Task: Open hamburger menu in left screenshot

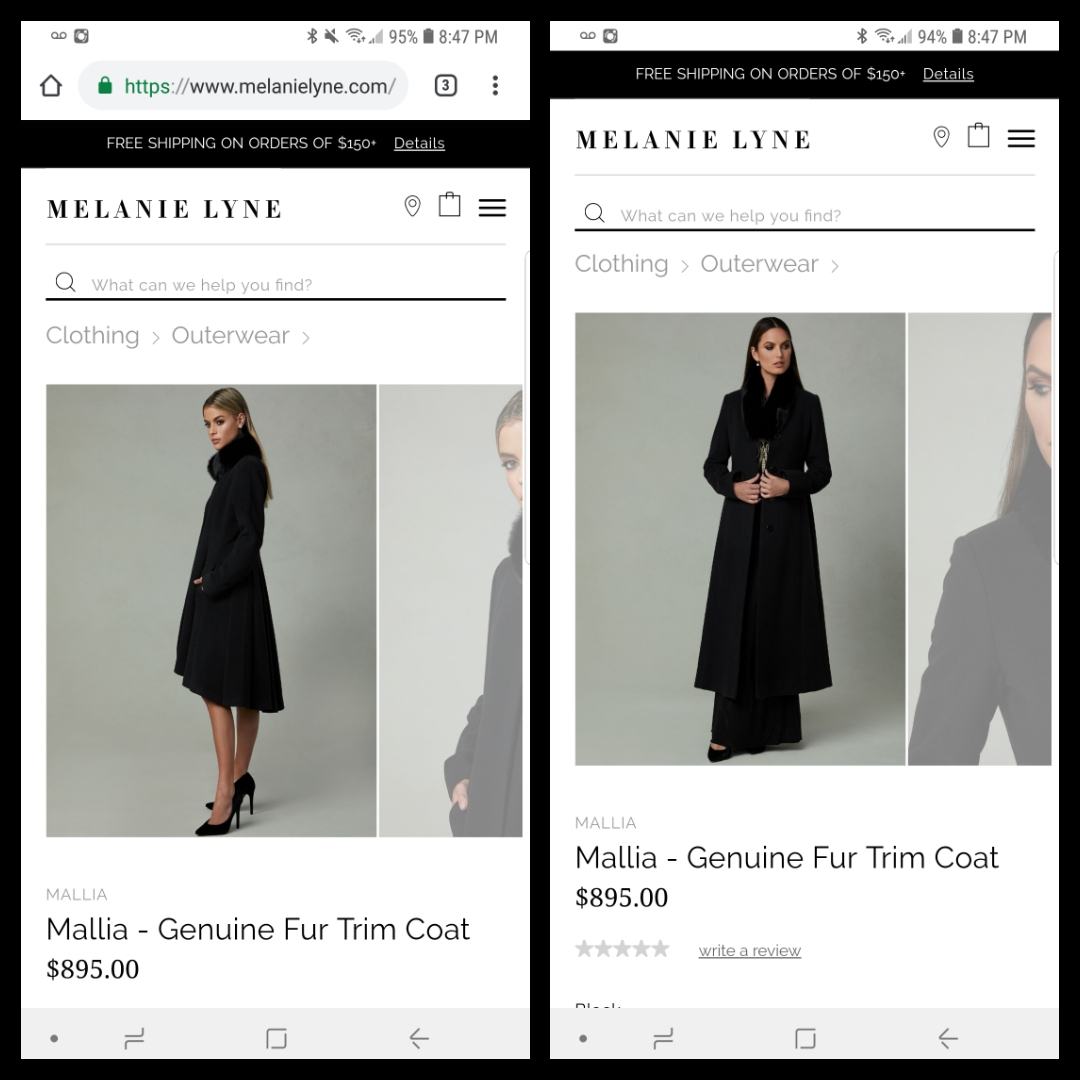Action: pyautogui.click(x=492, y=207)
